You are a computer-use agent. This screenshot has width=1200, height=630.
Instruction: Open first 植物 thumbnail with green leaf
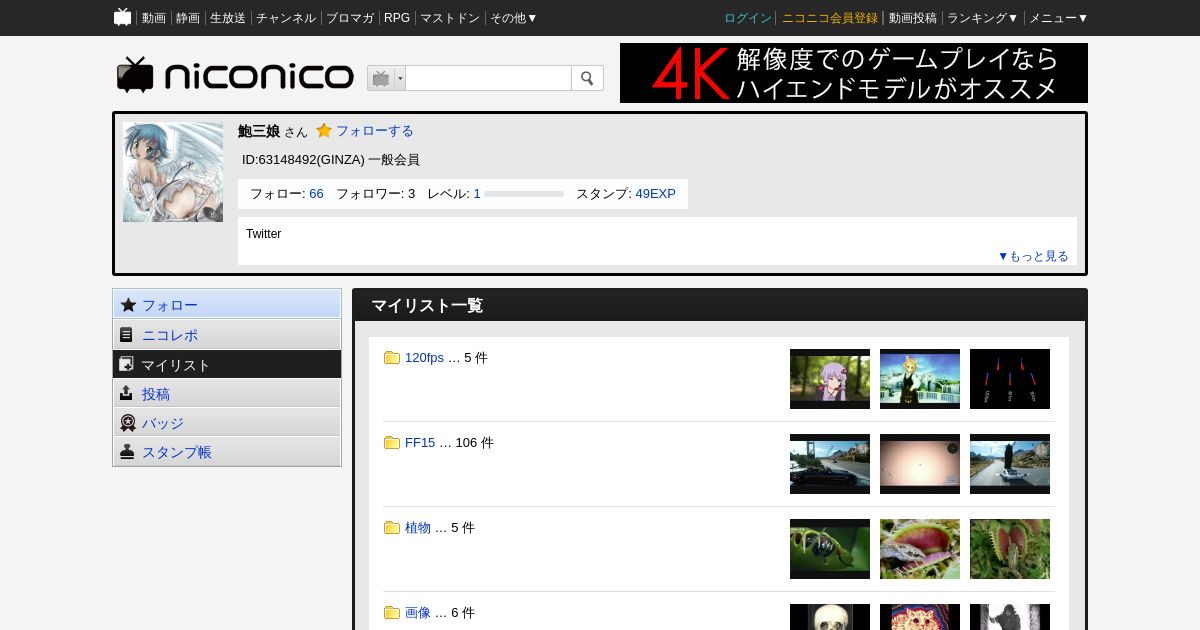pos(830,549)
